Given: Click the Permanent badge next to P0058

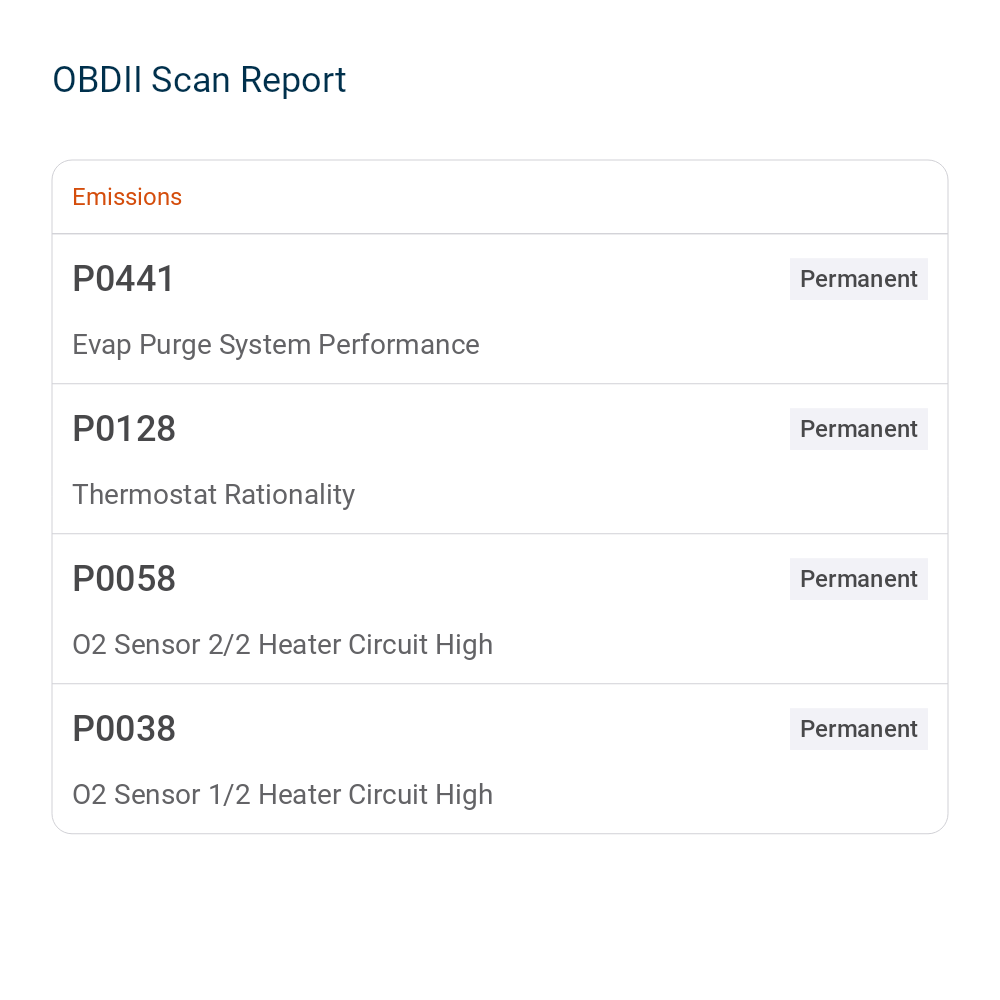Looking at the screenshot, I should [x=858, y=578].
